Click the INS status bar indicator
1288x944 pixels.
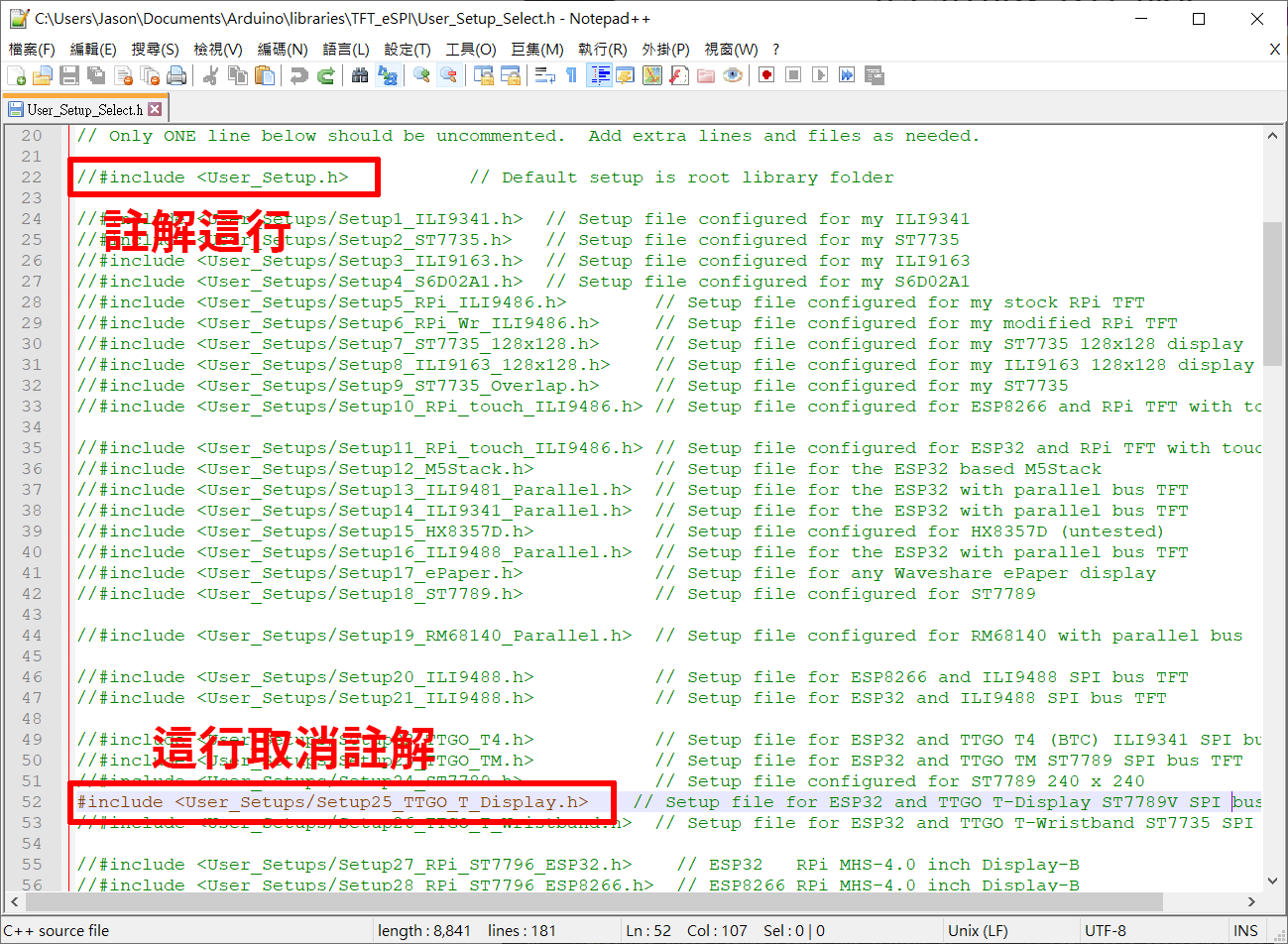1245,930
